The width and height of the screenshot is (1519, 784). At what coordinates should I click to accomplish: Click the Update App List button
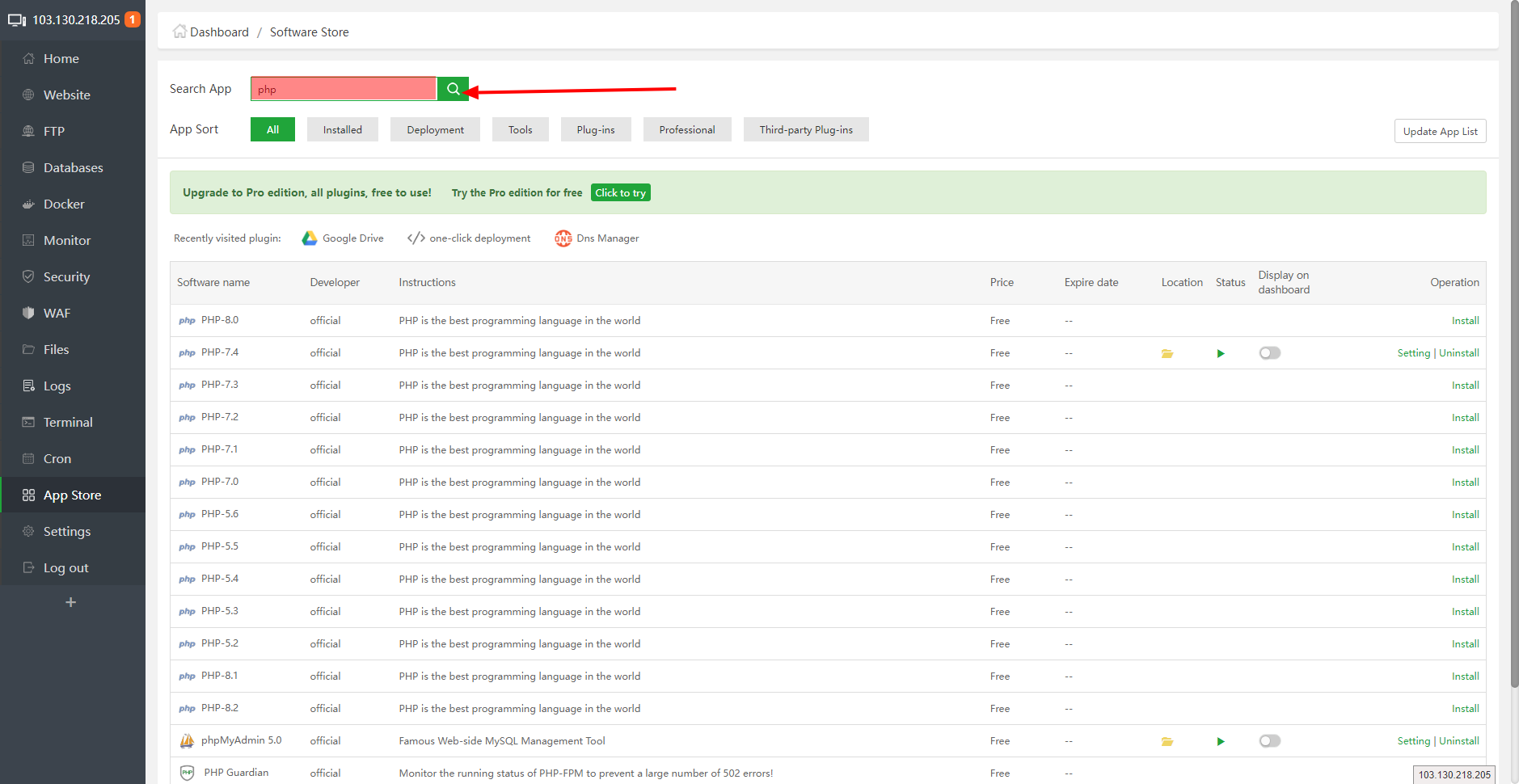pos(1440,131)
